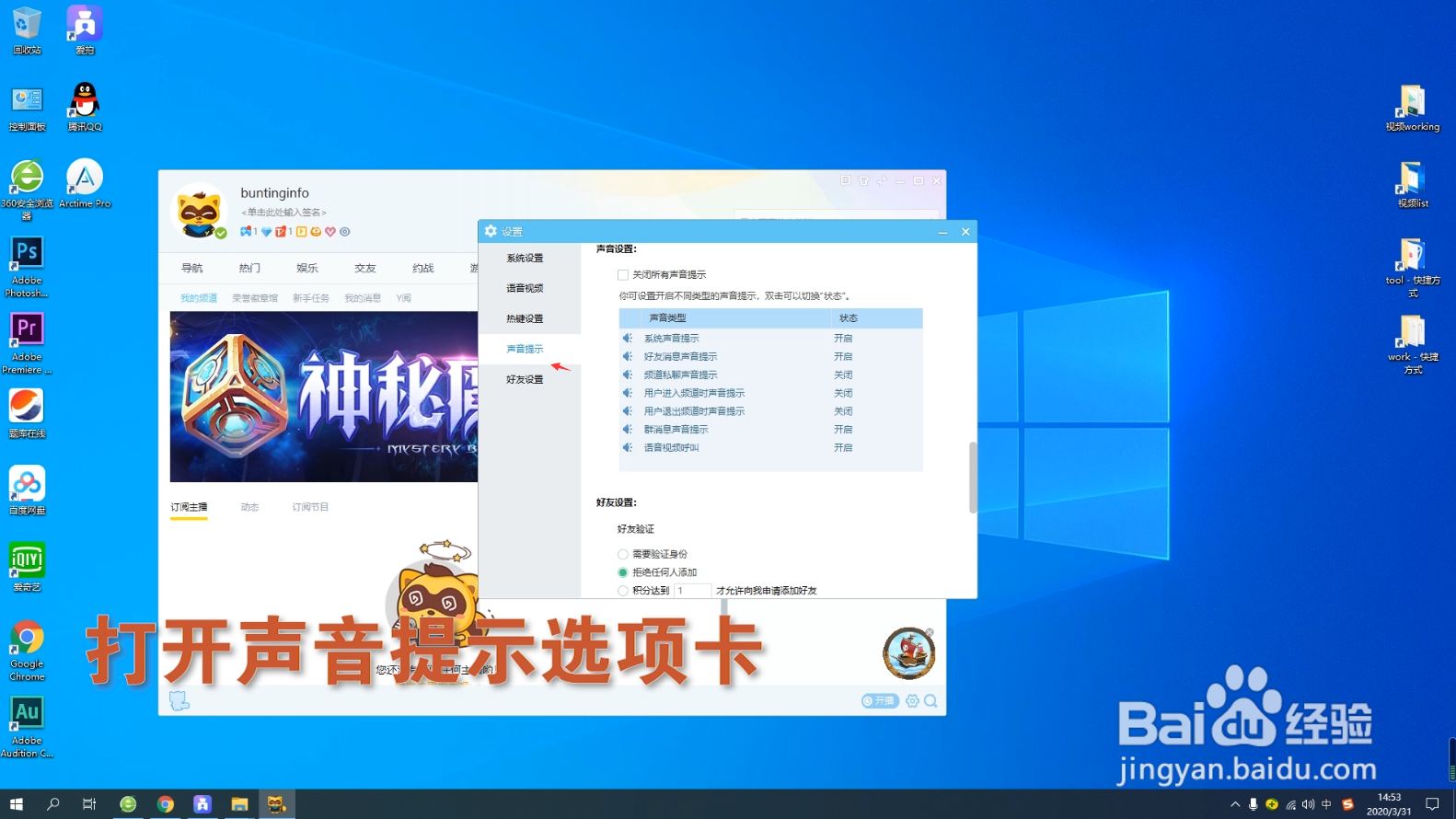1456x819 pixels.
Task: Open Arctime Pro desktop icon
Action: 85,183
